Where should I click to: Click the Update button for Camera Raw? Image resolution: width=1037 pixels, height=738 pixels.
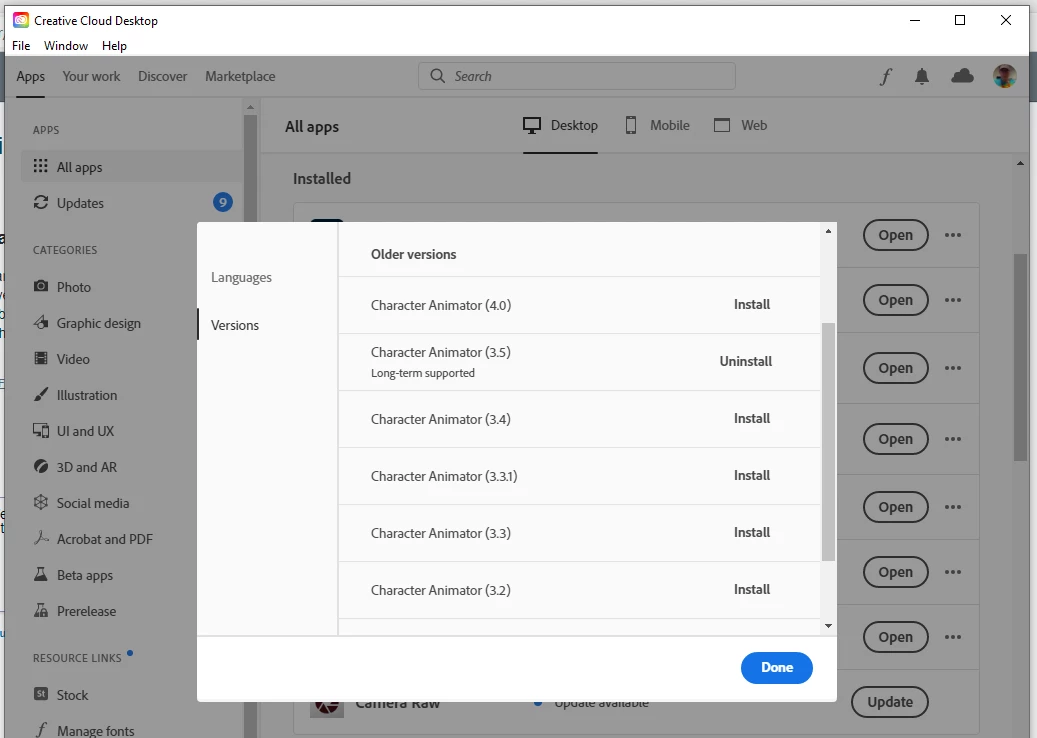(x=890, y=702)
